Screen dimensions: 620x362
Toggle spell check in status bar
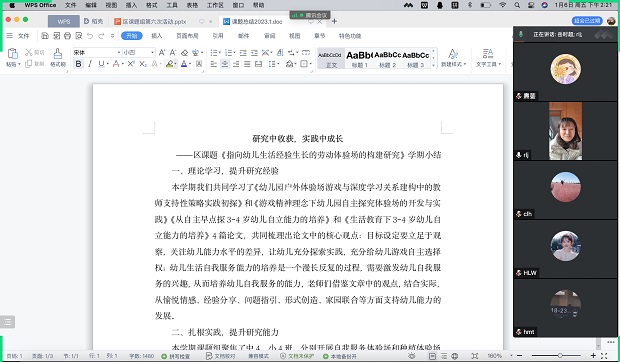[x=176, y=356]
